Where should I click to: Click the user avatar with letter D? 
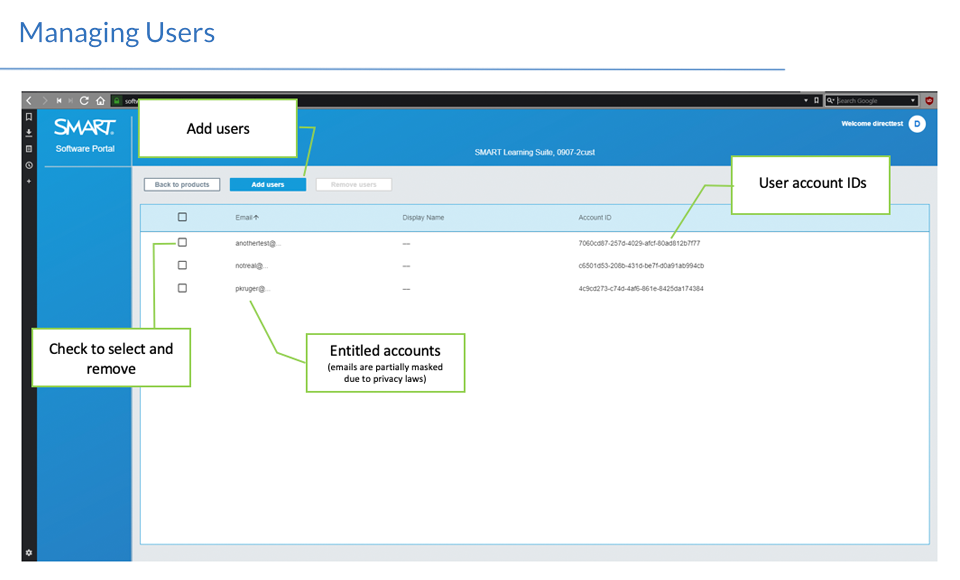coord(917,124)
